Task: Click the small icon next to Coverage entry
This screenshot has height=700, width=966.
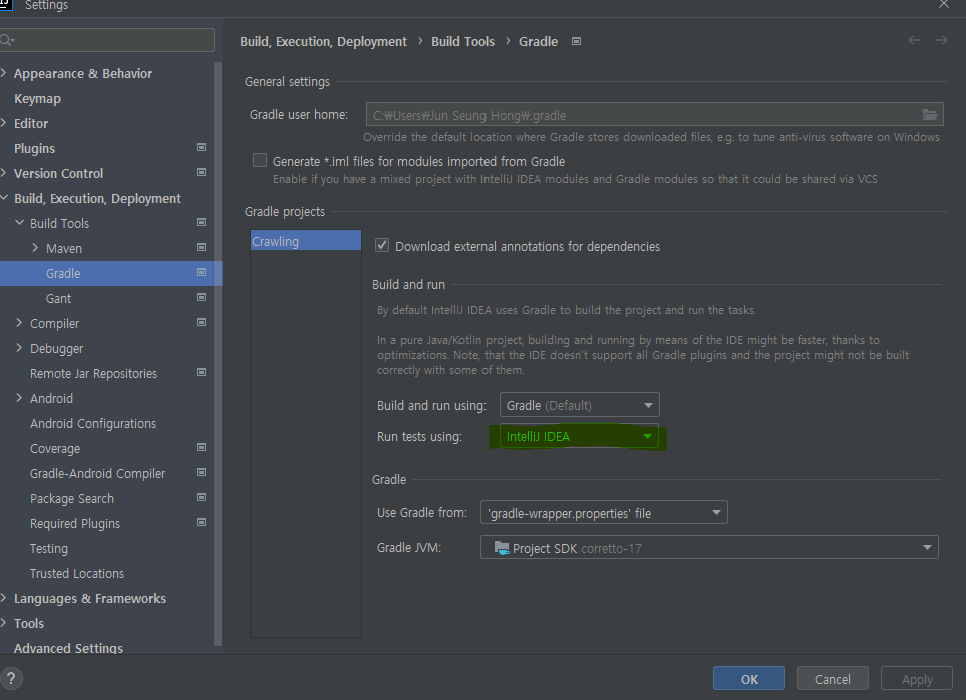Action: (x=203, y=448)
